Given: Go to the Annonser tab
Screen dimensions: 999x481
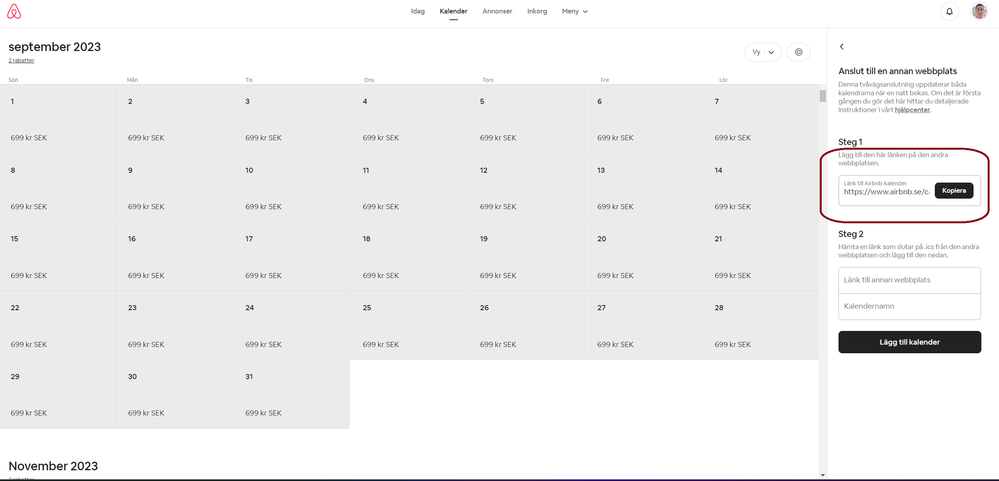Looking at the screenshot, I should (497, 11).
